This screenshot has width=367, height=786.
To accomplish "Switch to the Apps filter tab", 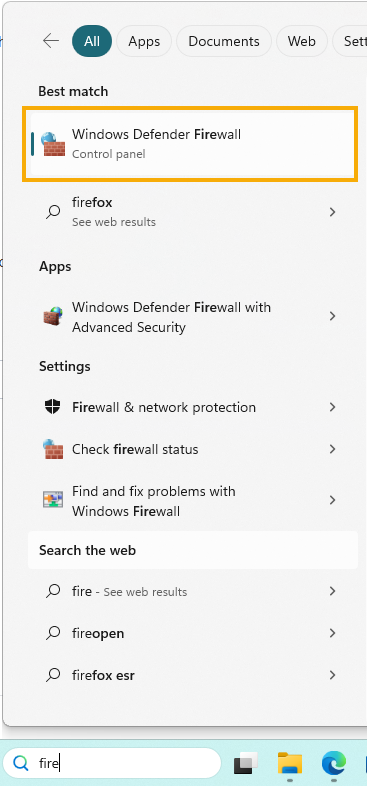I will [x=144, y=41].
